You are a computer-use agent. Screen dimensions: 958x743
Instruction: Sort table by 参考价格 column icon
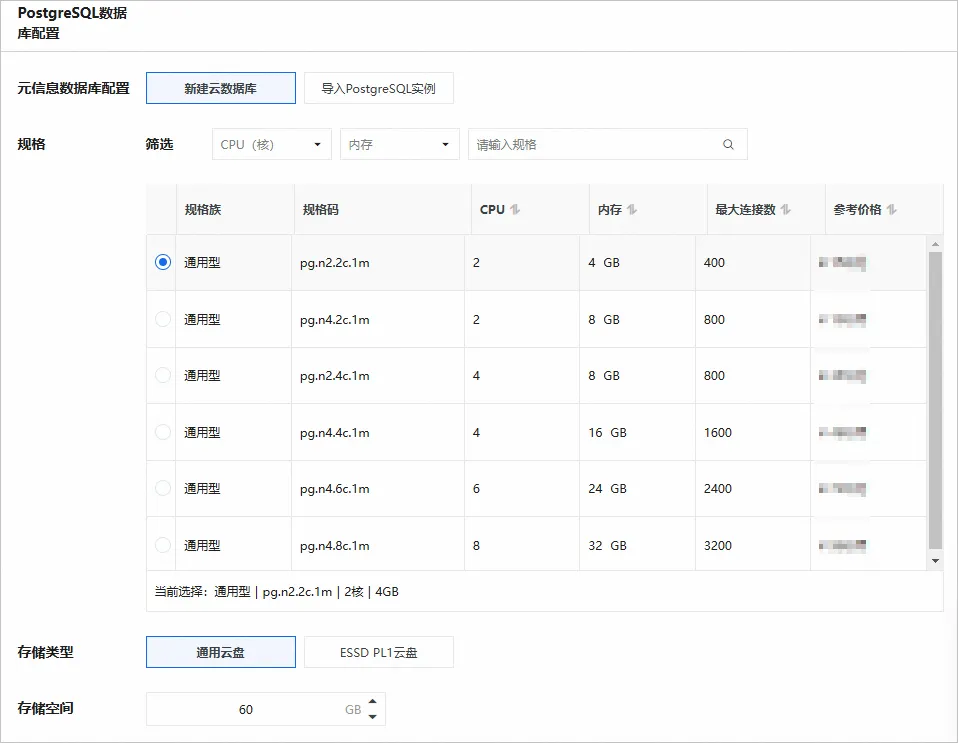[891, 210]
